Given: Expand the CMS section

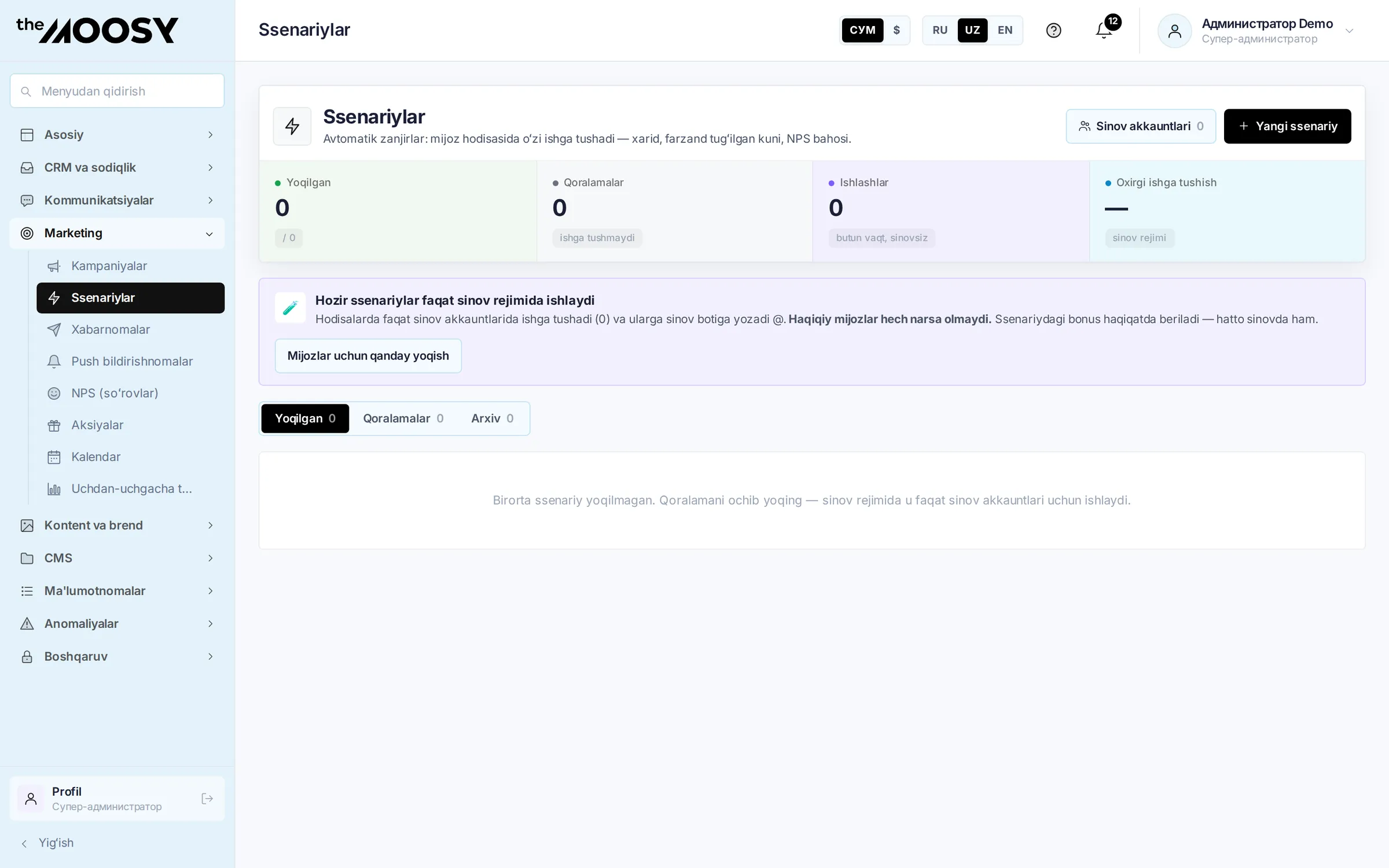Looking at the screenshot, I should (x=117, y=558).
